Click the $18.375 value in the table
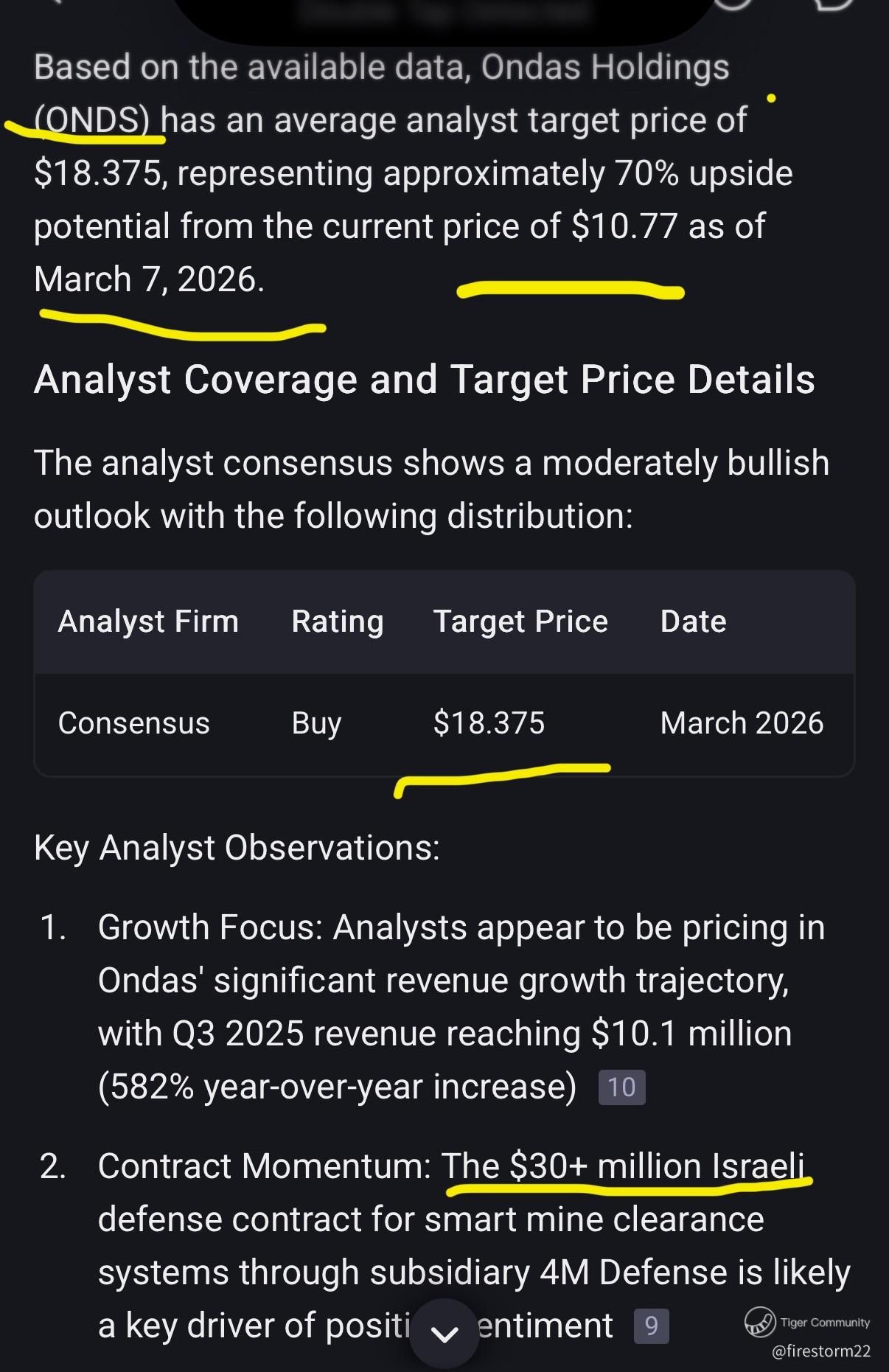889x1372 pixels. coord(489,723)
